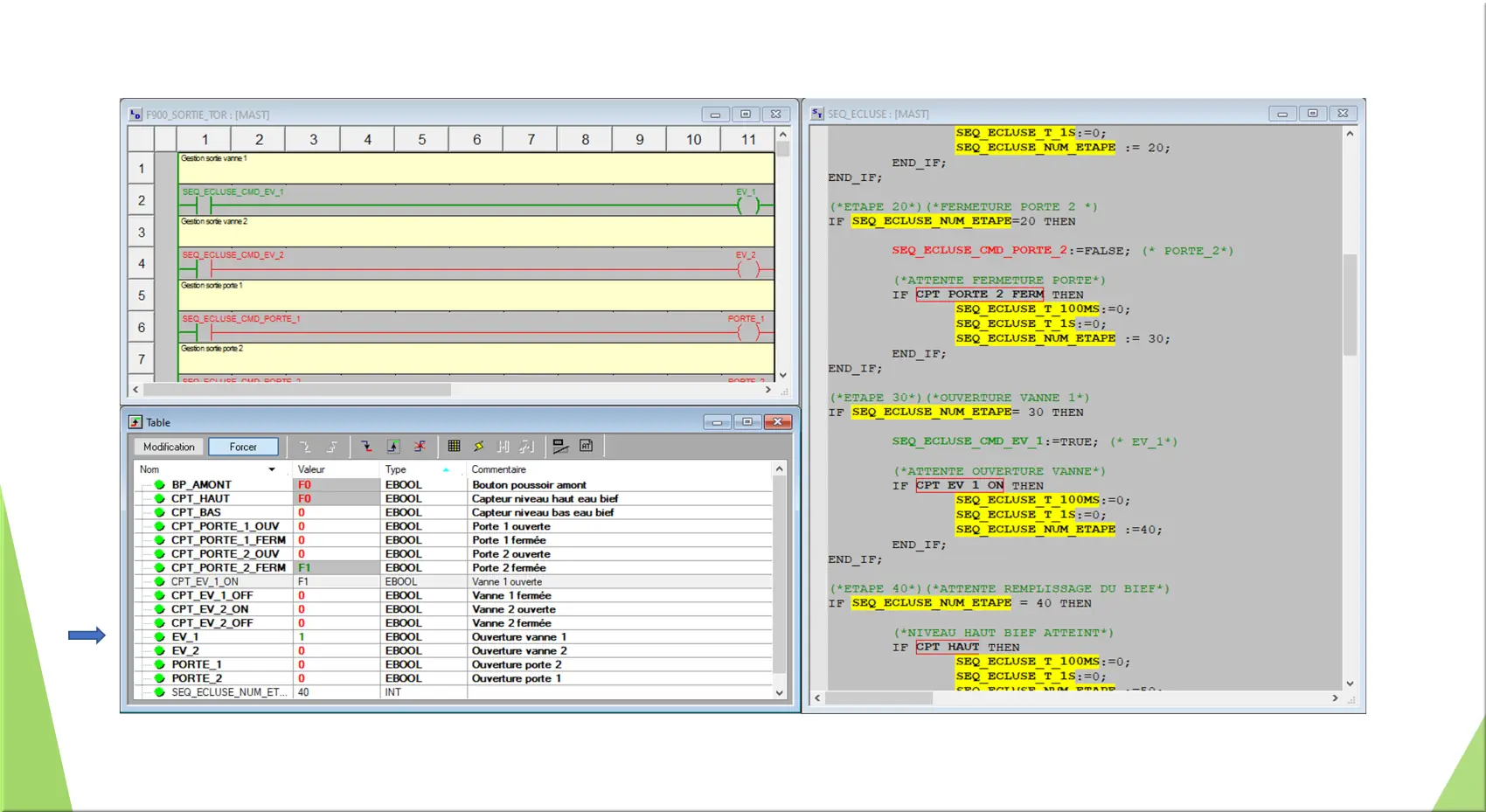Click Table window scrollbar down arrow
1486x812 pixels.
[x=779, y=692]
